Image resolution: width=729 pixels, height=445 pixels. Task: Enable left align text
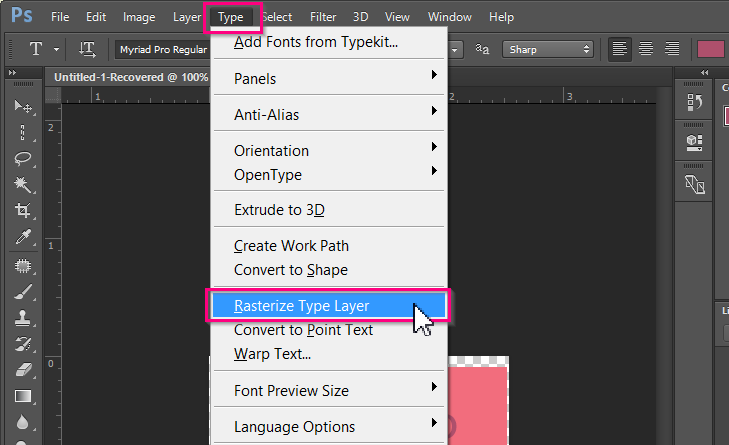(621, 49)
